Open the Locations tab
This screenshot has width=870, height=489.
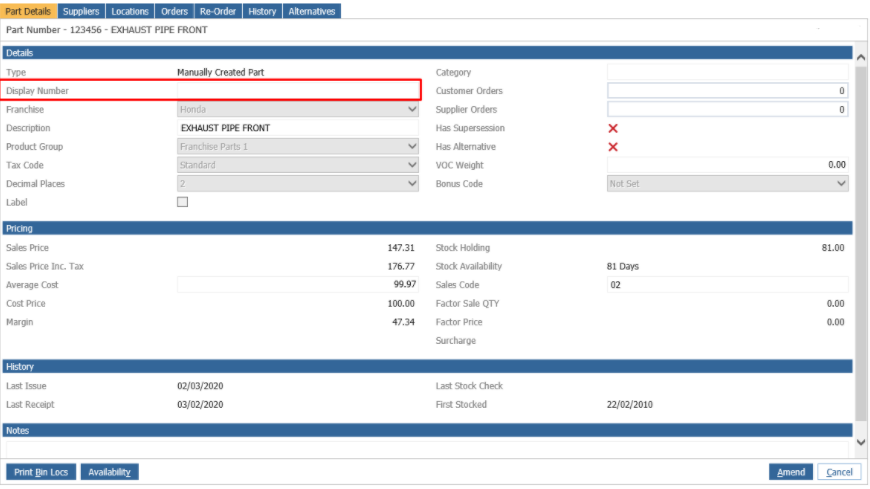click(x=130, y=11)
